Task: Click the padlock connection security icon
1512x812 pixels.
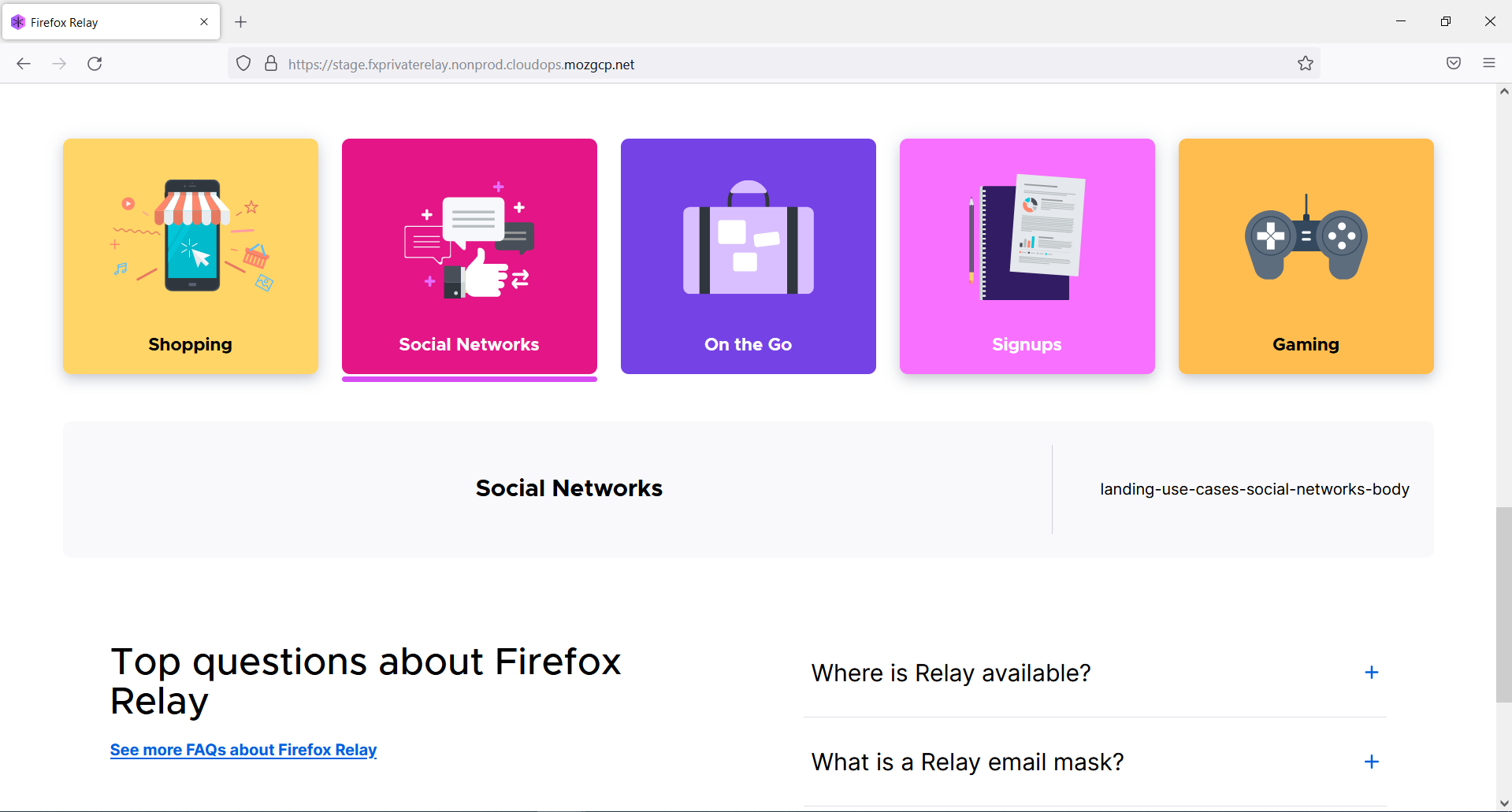Action: tap(271, 63)
